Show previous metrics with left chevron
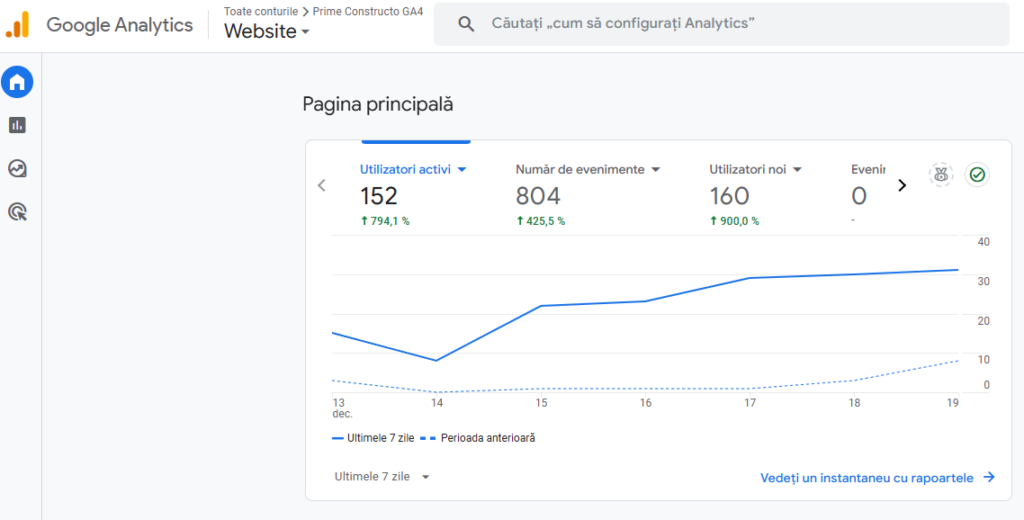The image size is (1024, 520). (321, 186)
